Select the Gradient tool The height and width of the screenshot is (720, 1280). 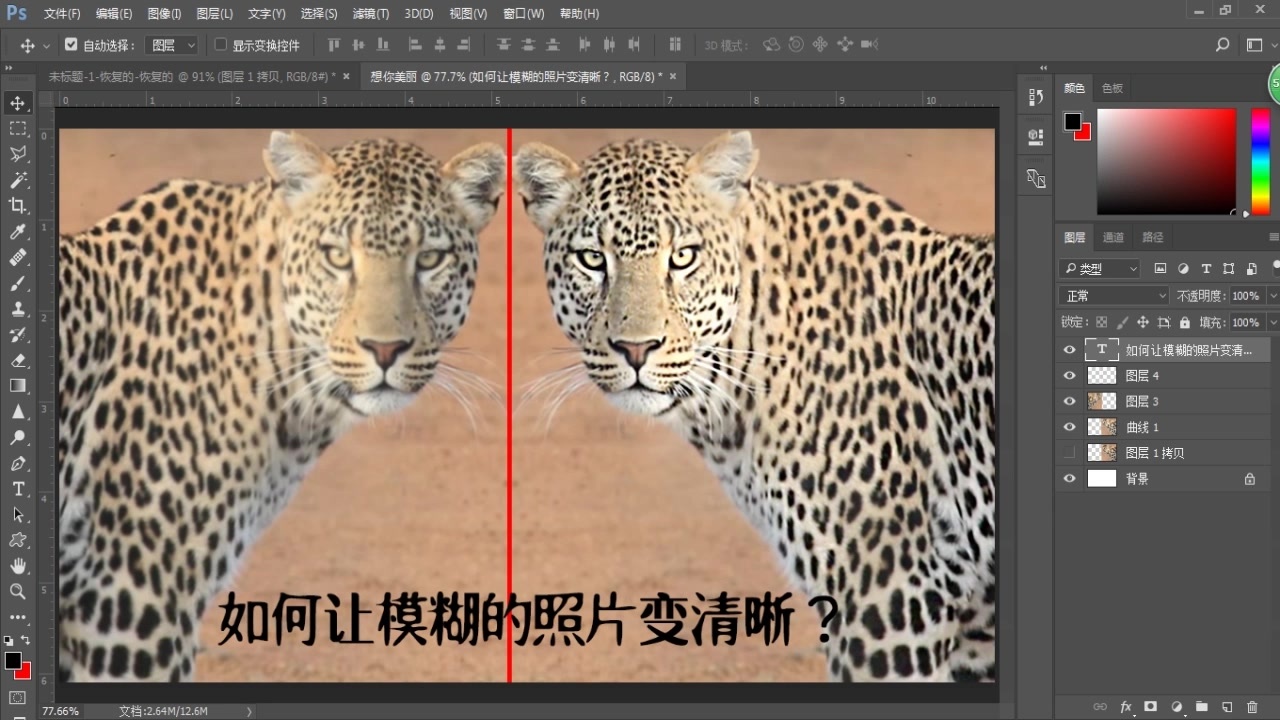18,386
